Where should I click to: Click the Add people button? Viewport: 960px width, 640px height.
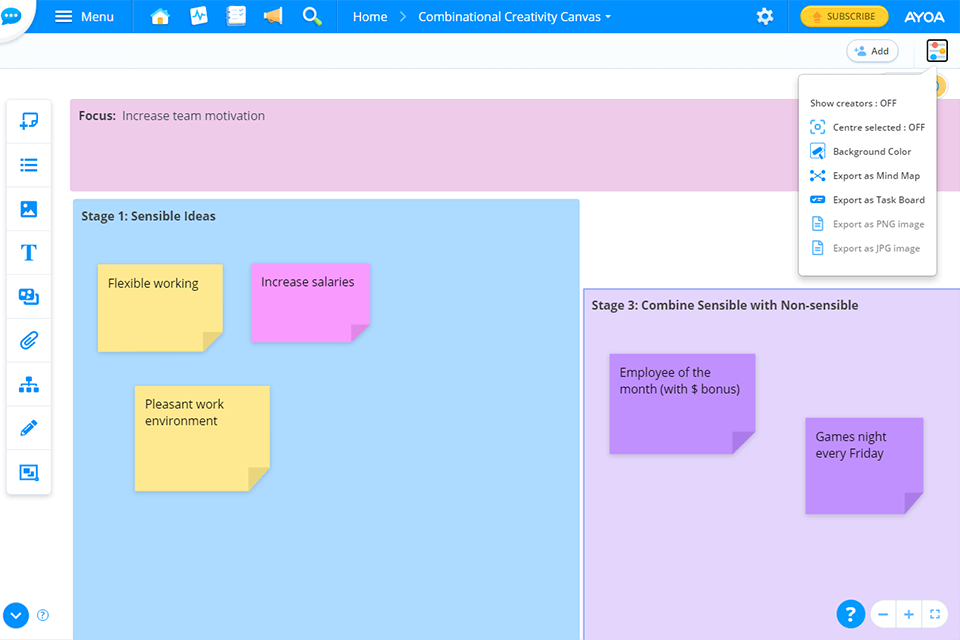(872, 51)
